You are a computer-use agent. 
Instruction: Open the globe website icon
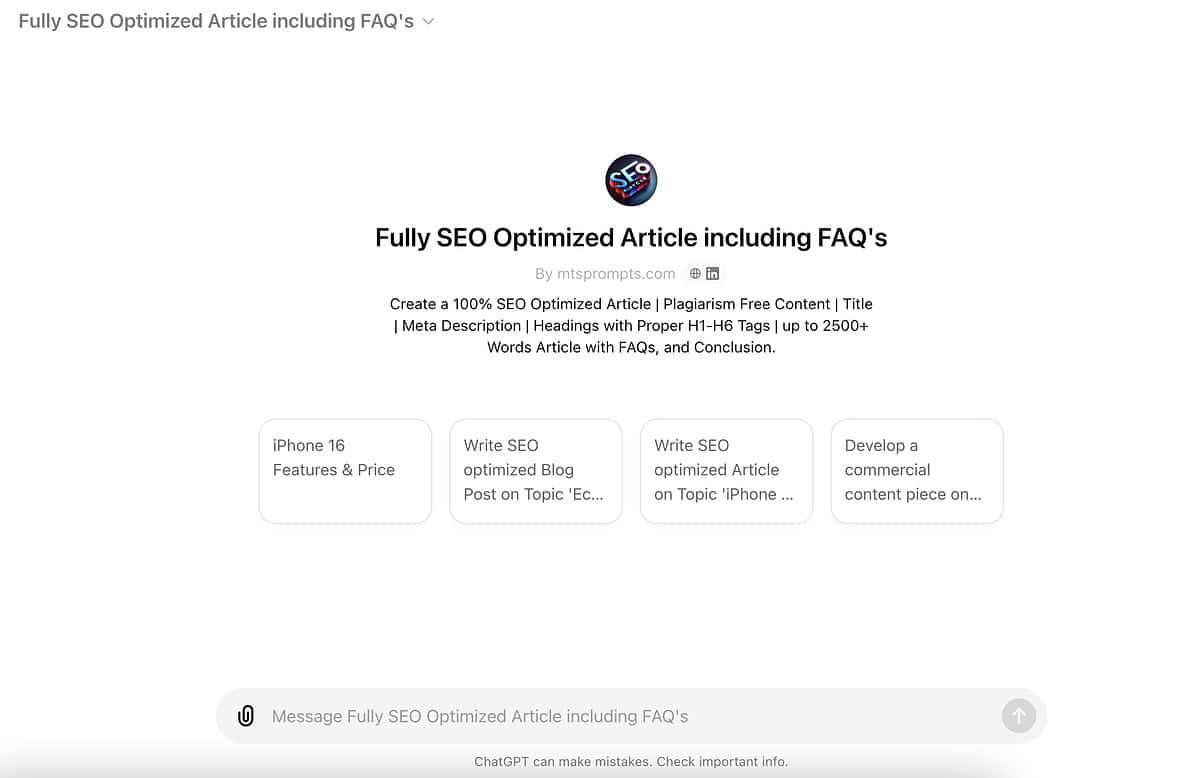(695, 273)
